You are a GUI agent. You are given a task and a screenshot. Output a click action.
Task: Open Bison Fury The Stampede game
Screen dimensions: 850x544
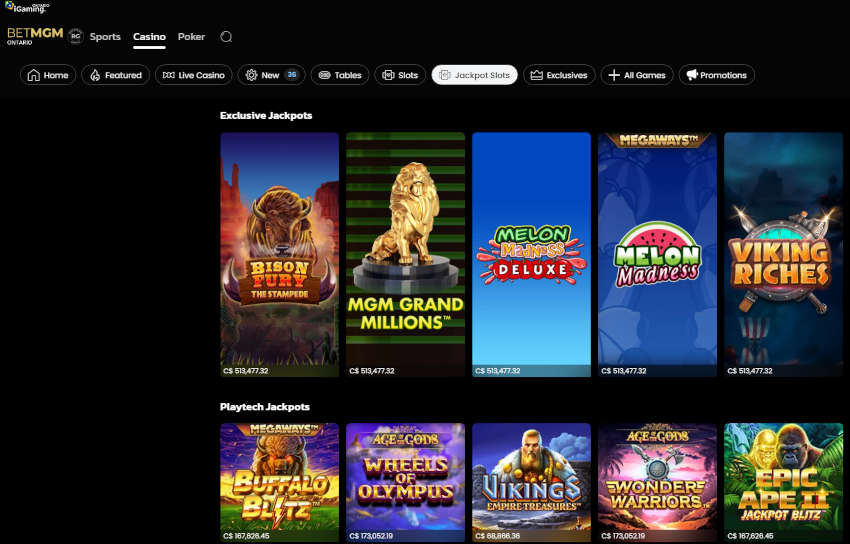pos(280,255)
